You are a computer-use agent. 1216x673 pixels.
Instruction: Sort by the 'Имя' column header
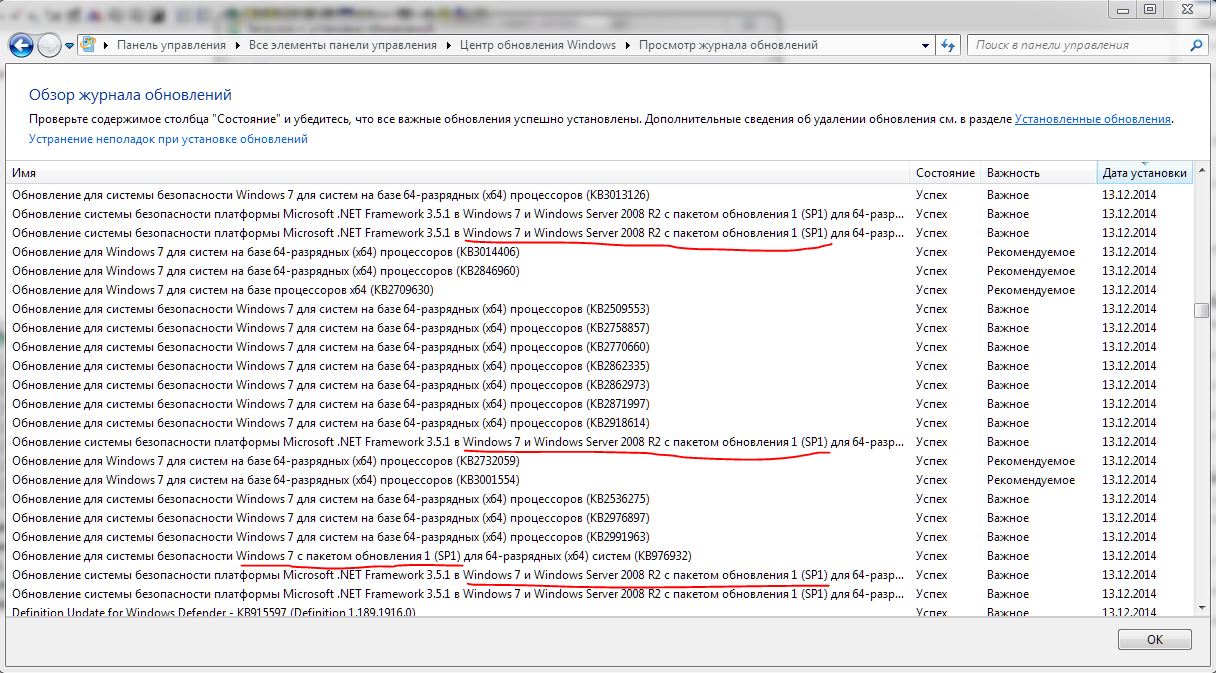click(458, 173)
